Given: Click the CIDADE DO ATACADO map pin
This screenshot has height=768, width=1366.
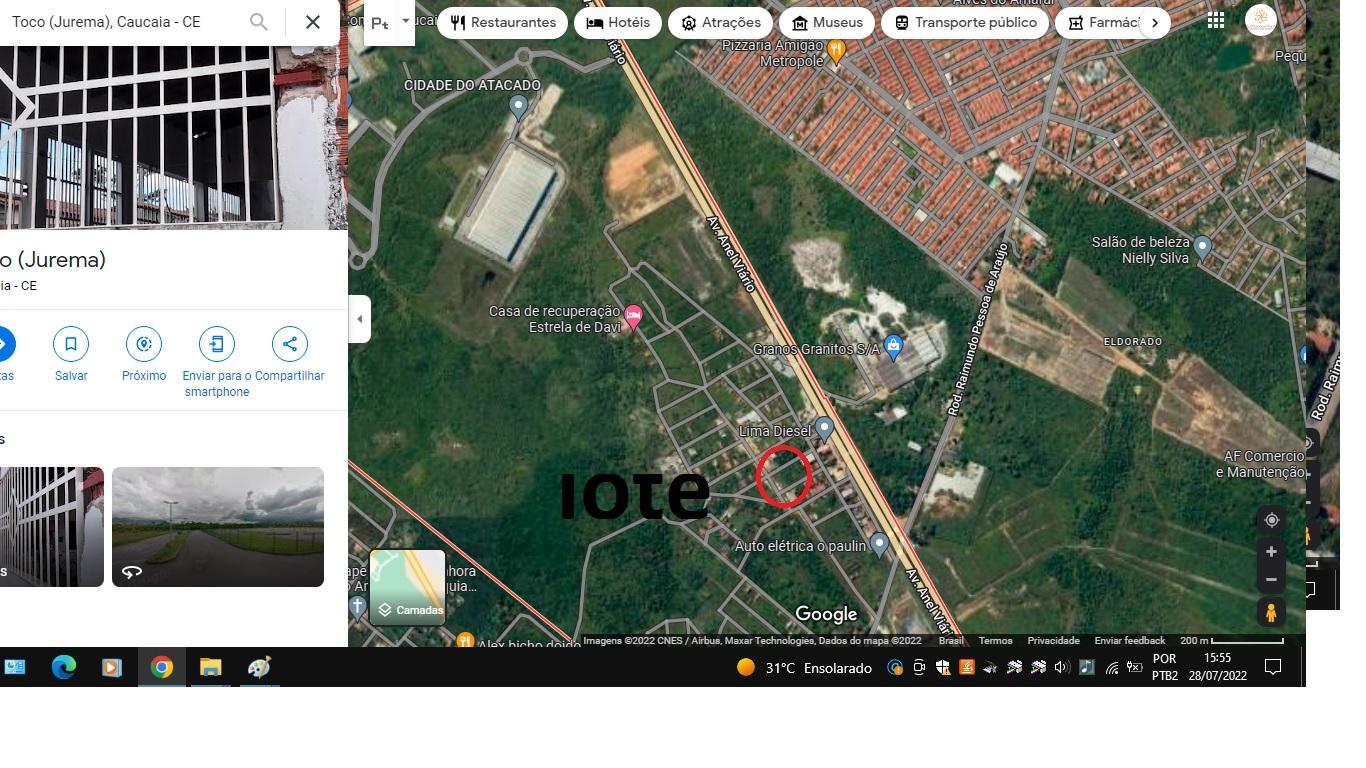Looking at the screenshot, I should [518, 108].
